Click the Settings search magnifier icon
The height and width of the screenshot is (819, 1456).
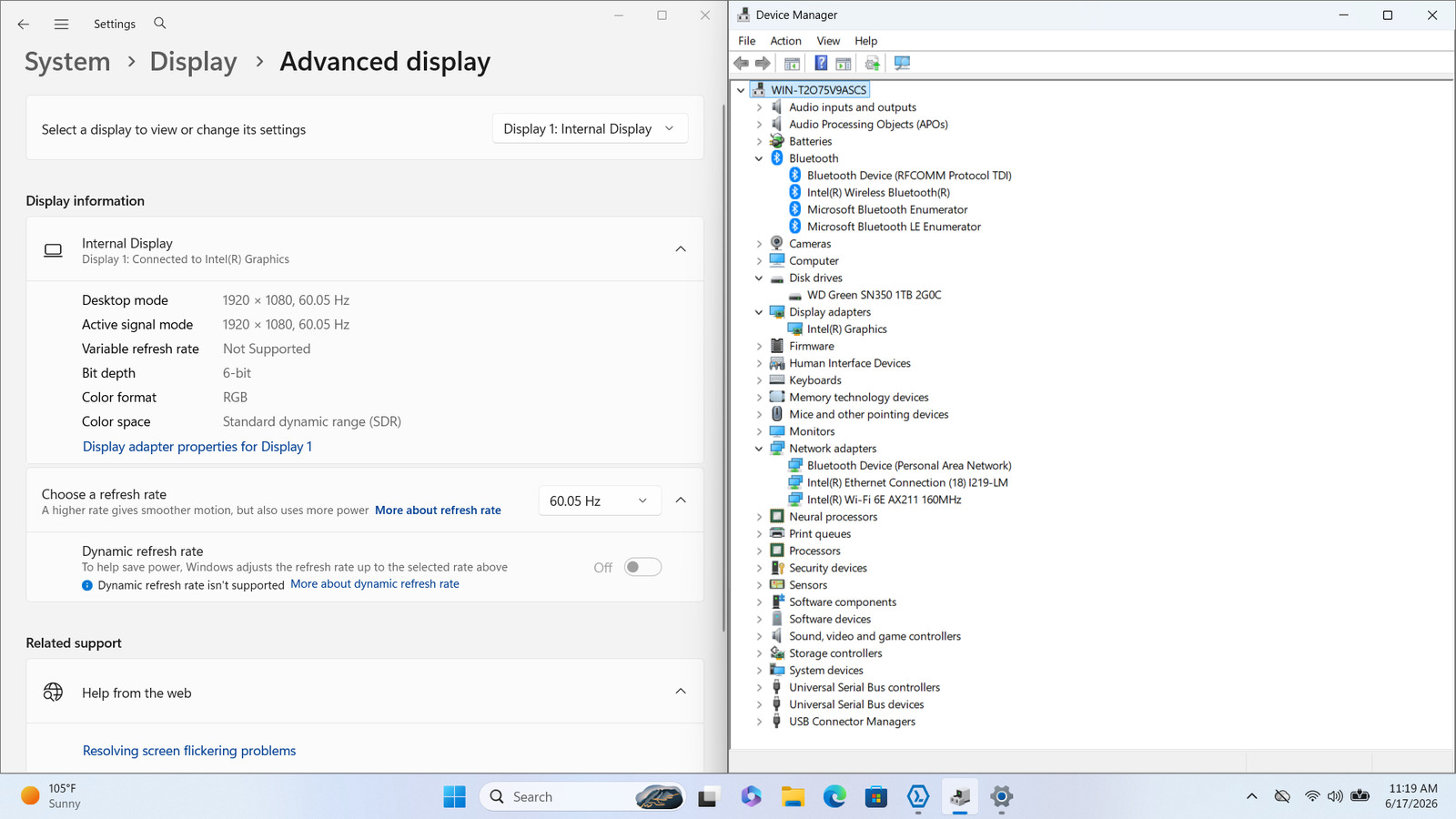tap(160, 24)
